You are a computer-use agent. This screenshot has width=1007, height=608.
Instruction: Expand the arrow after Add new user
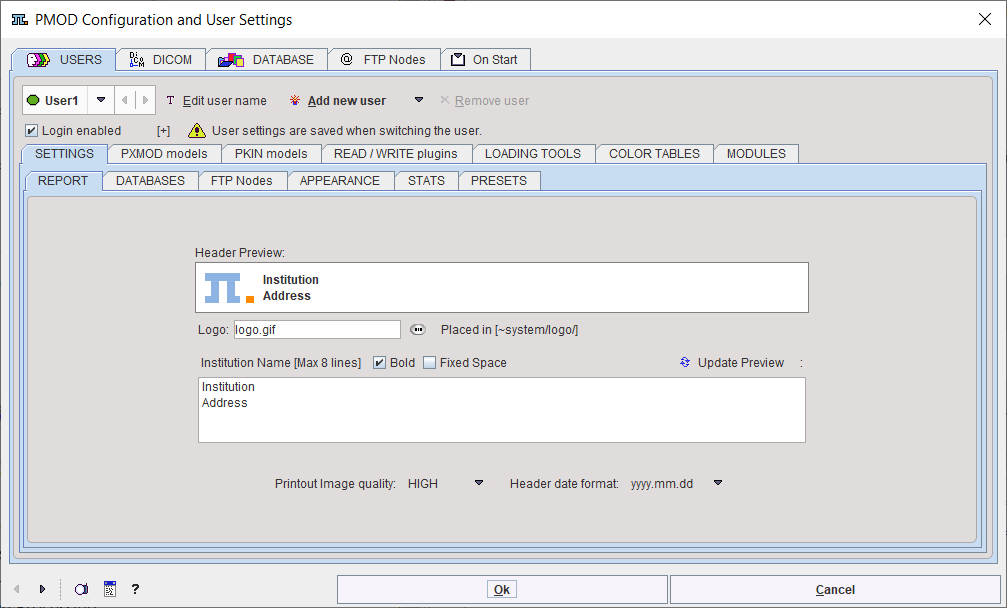[419, 100]
